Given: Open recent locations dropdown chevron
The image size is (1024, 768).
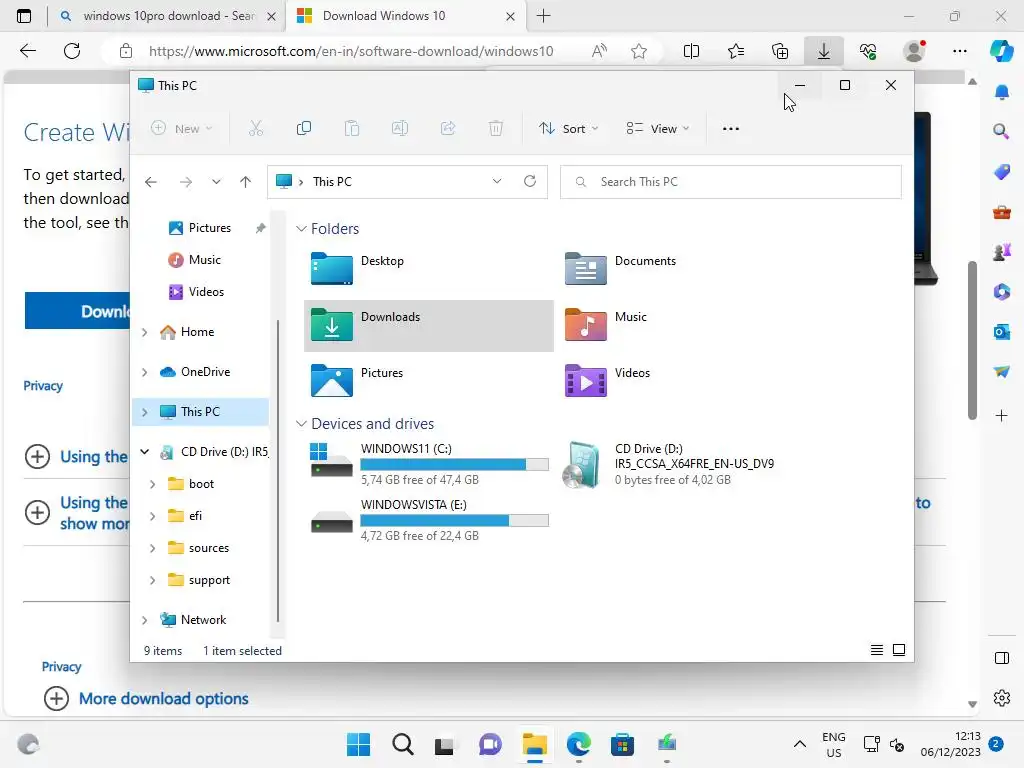Looking at the screenshot, I should click(x=216, y=182).
